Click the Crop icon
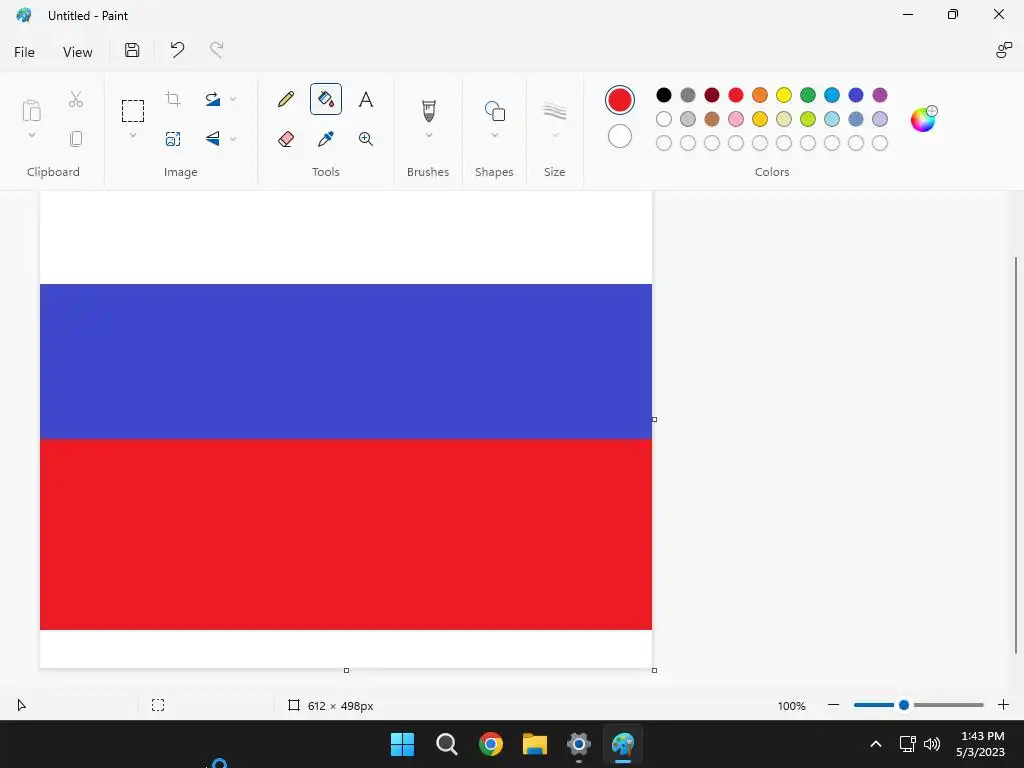The height and width of the screenshot is (768, 1024). (x=173, y=99)
